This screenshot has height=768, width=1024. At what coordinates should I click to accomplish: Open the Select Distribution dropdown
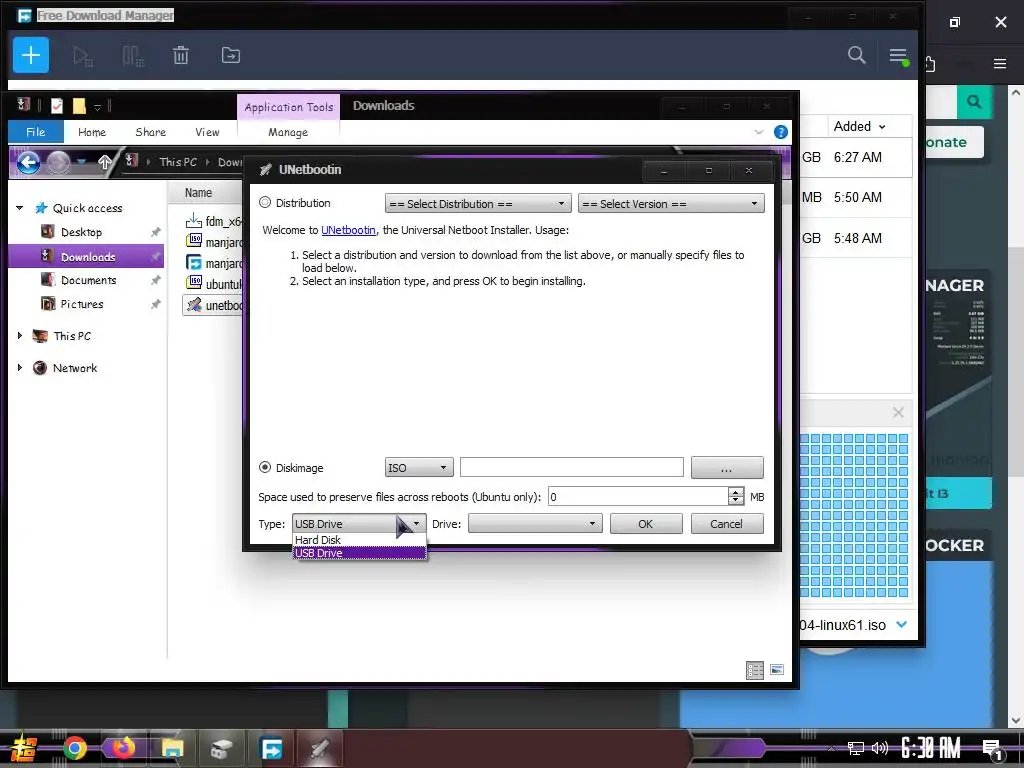[x=478, y=204]
